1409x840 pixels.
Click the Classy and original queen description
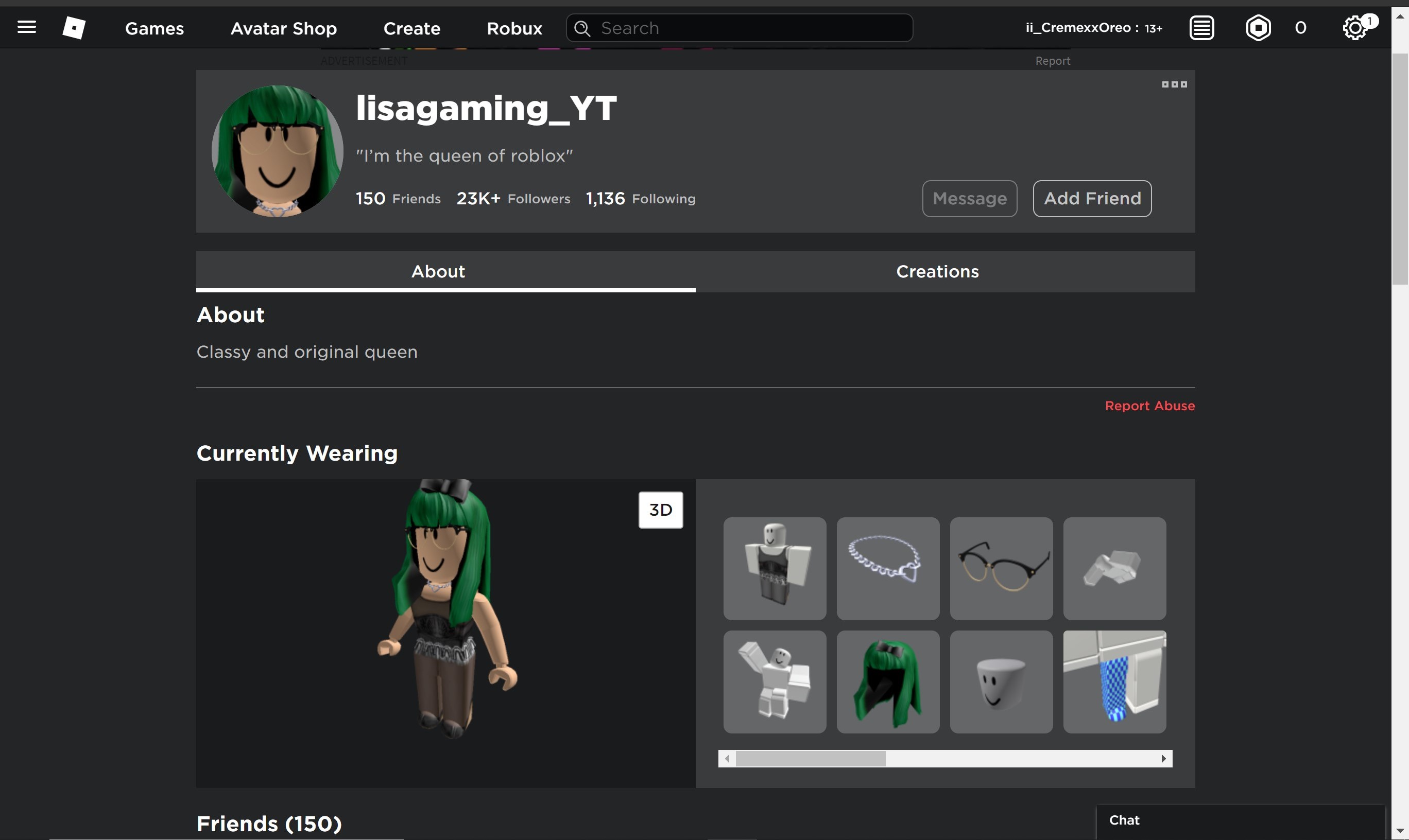pyautogui.click(x=306, y=352)
